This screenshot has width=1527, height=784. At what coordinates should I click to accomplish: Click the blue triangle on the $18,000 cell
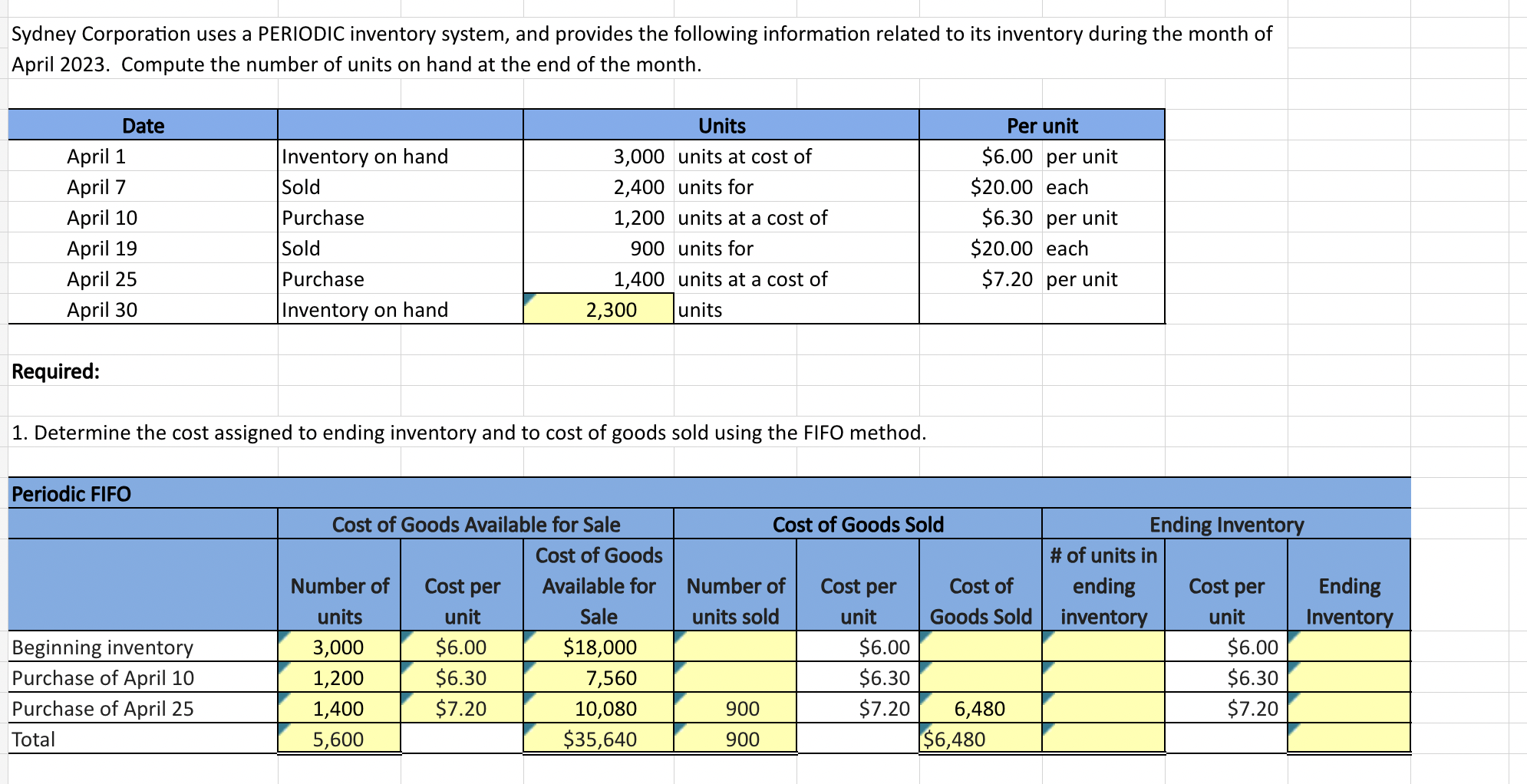click(530, 637)
